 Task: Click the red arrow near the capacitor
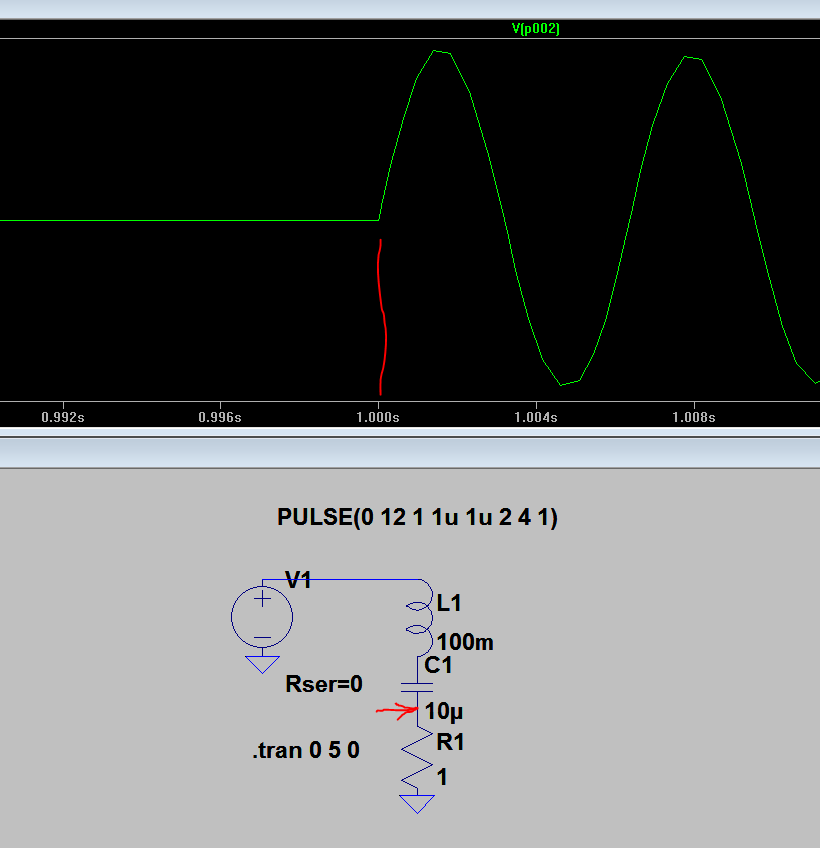pos(396,712)
